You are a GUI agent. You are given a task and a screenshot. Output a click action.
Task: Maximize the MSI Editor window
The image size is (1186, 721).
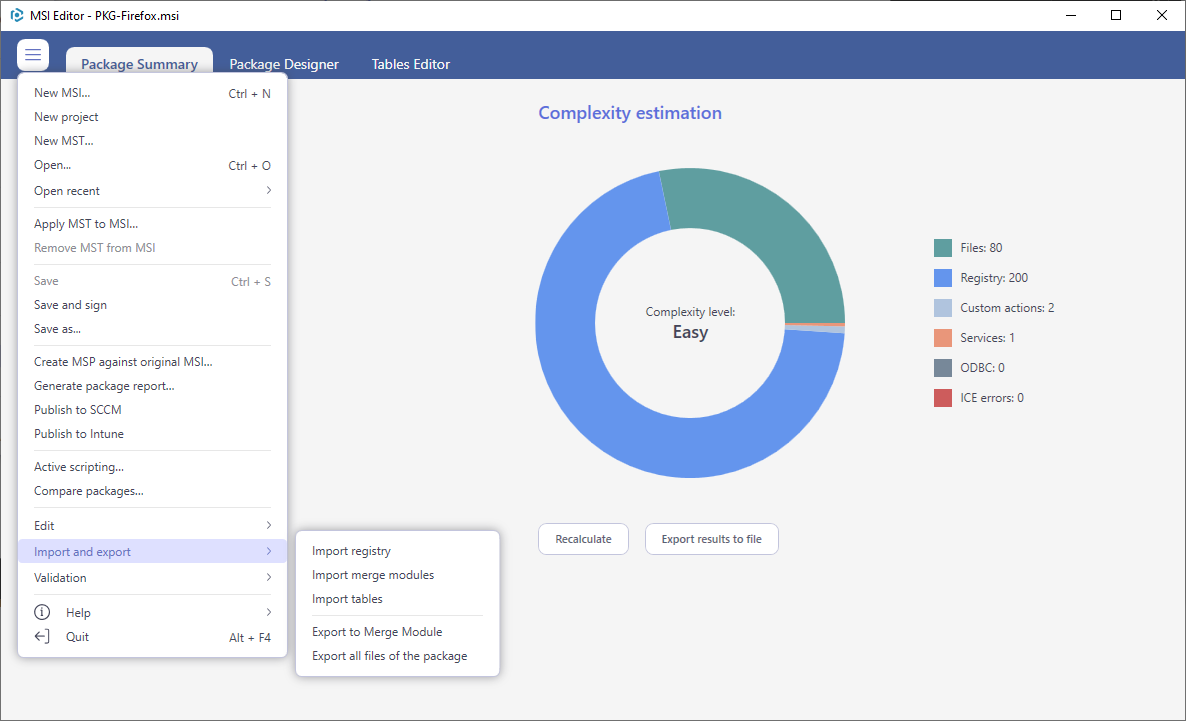[x=1116, y=15]
